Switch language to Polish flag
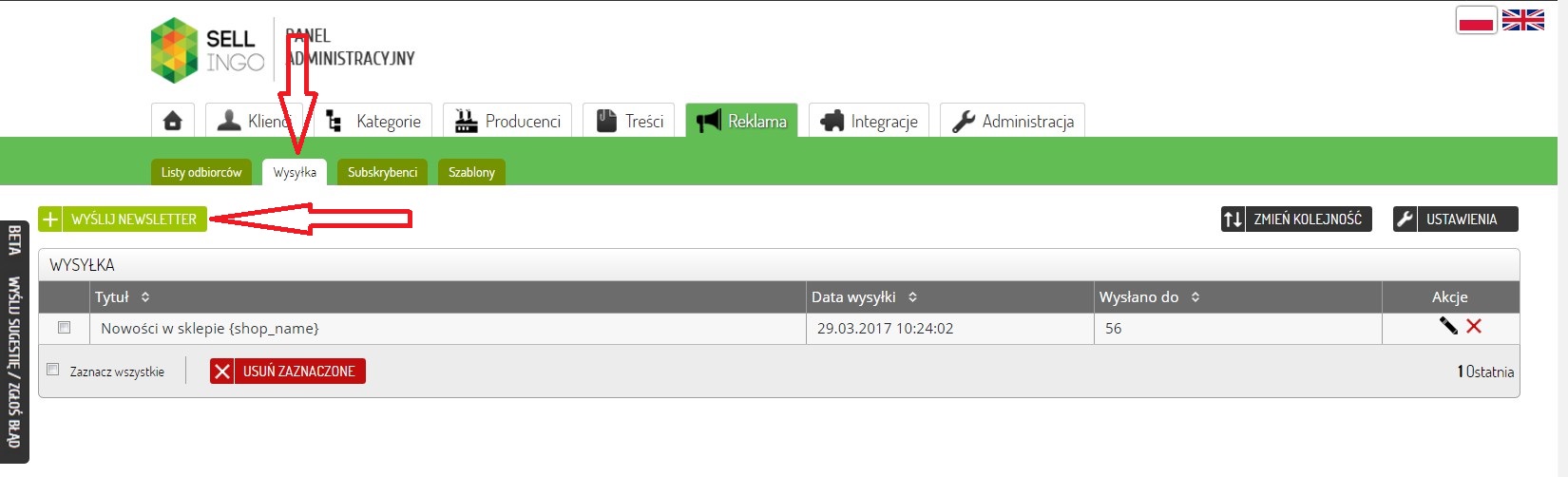The height and width of the screenshot is (477, 1568). click(x=1477, y=20)
